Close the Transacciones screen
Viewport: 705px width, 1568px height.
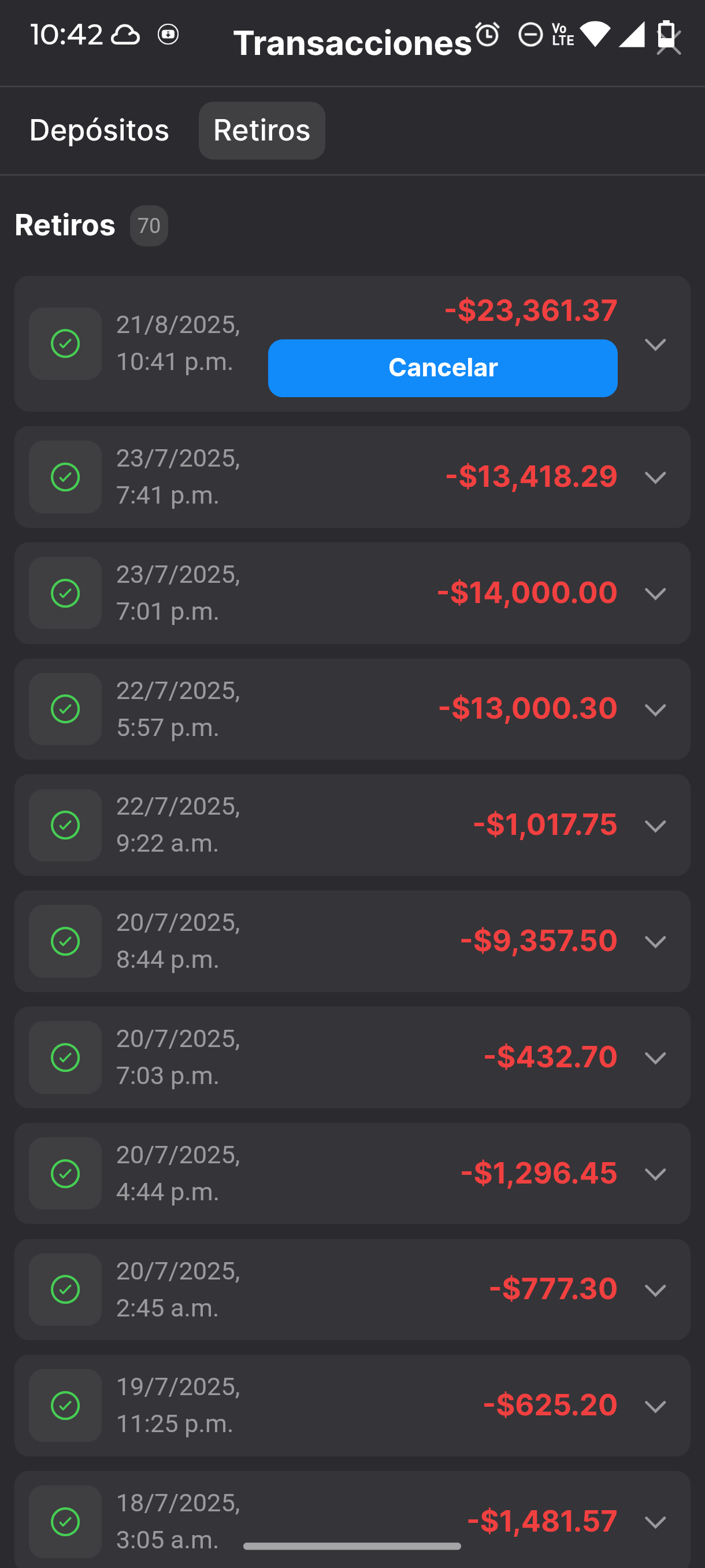point(669,43)
